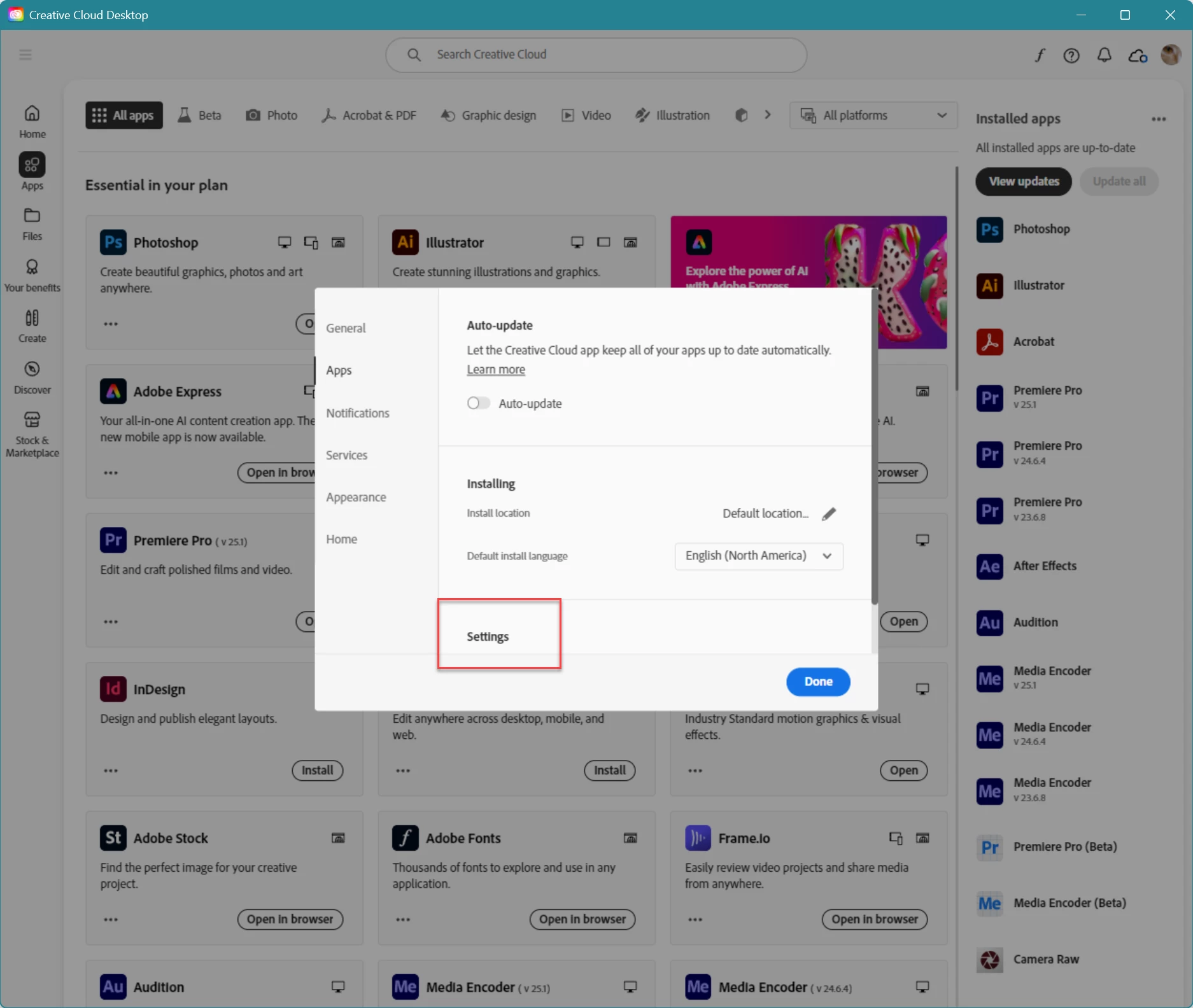Image resolution: width=1193 pixels, height=1008 pixels.
Task: Open Create in the sidebar
Action: click(32, 326)
